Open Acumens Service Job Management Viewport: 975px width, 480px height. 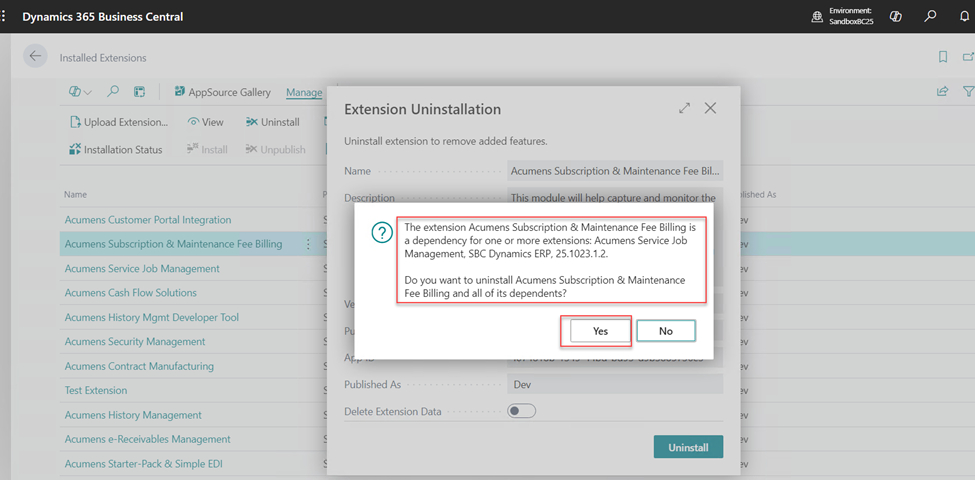point(142,269)
